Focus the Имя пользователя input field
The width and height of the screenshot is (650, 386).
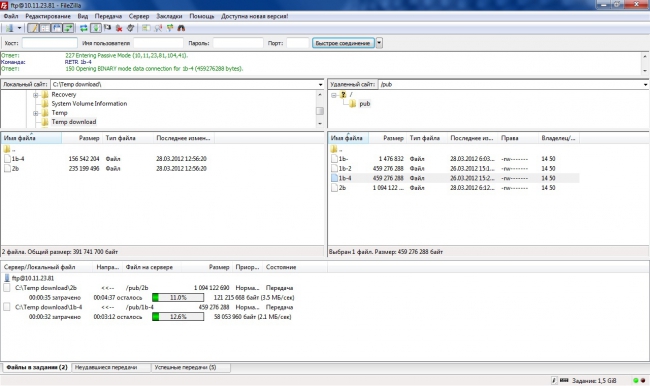tap(158, 43)
